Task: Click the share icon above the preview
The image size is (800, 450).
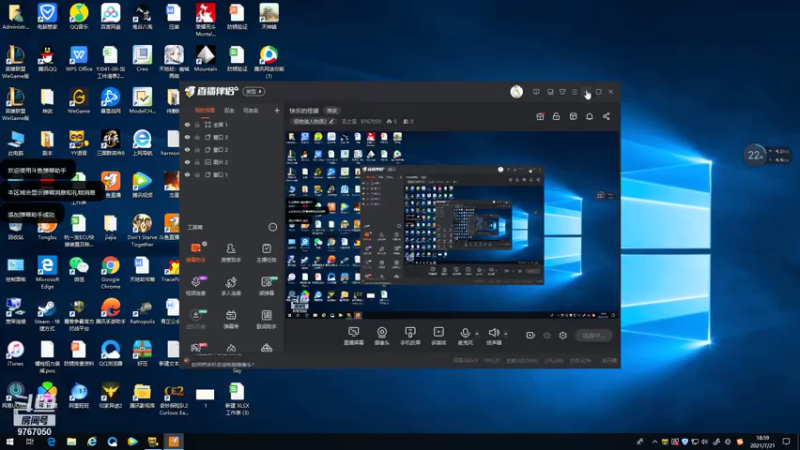Action: click(x=606, y=116)
